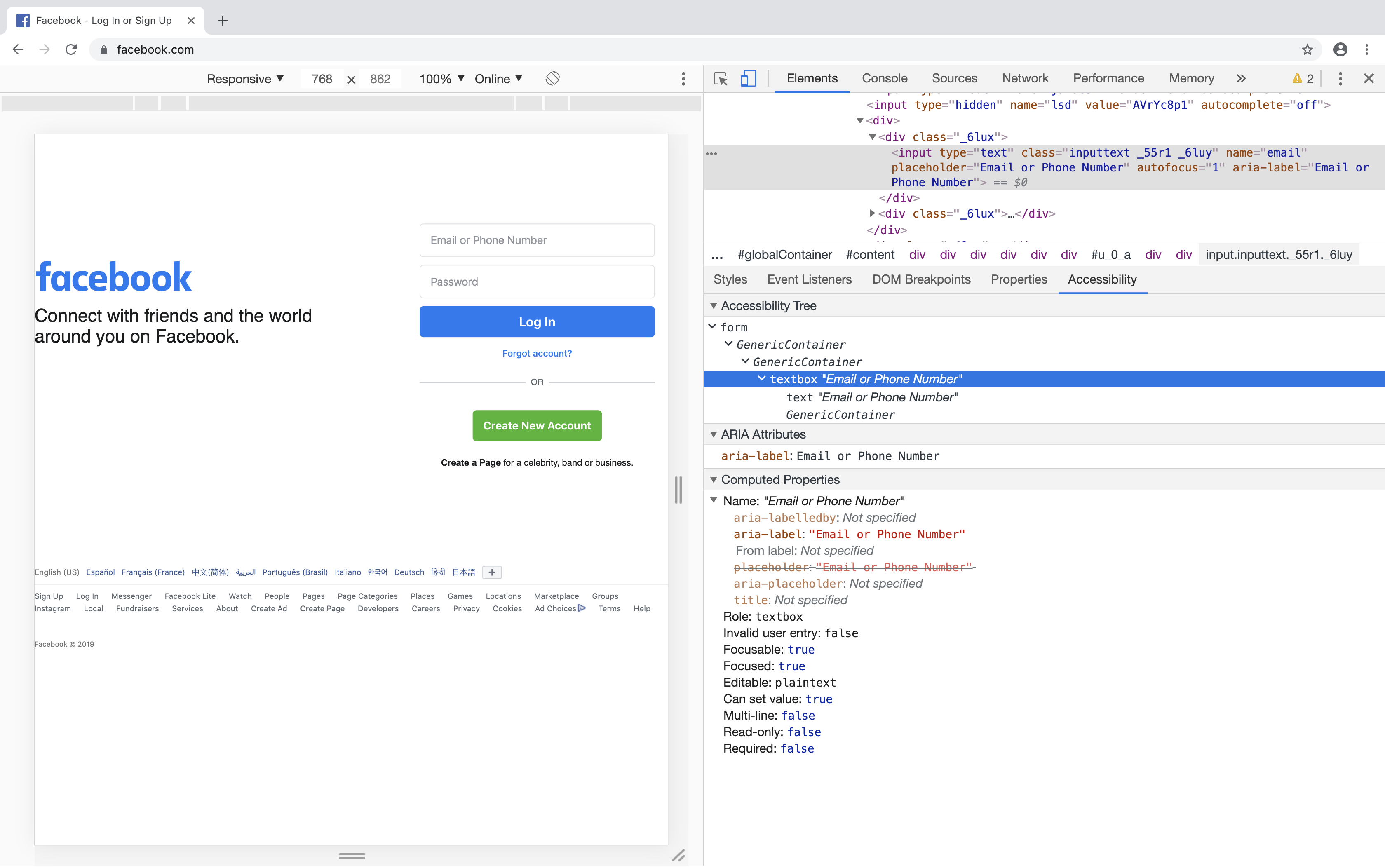Click the Log In button
The width and height of the screenshot is (1385, 868).
(x=537, y=321)
